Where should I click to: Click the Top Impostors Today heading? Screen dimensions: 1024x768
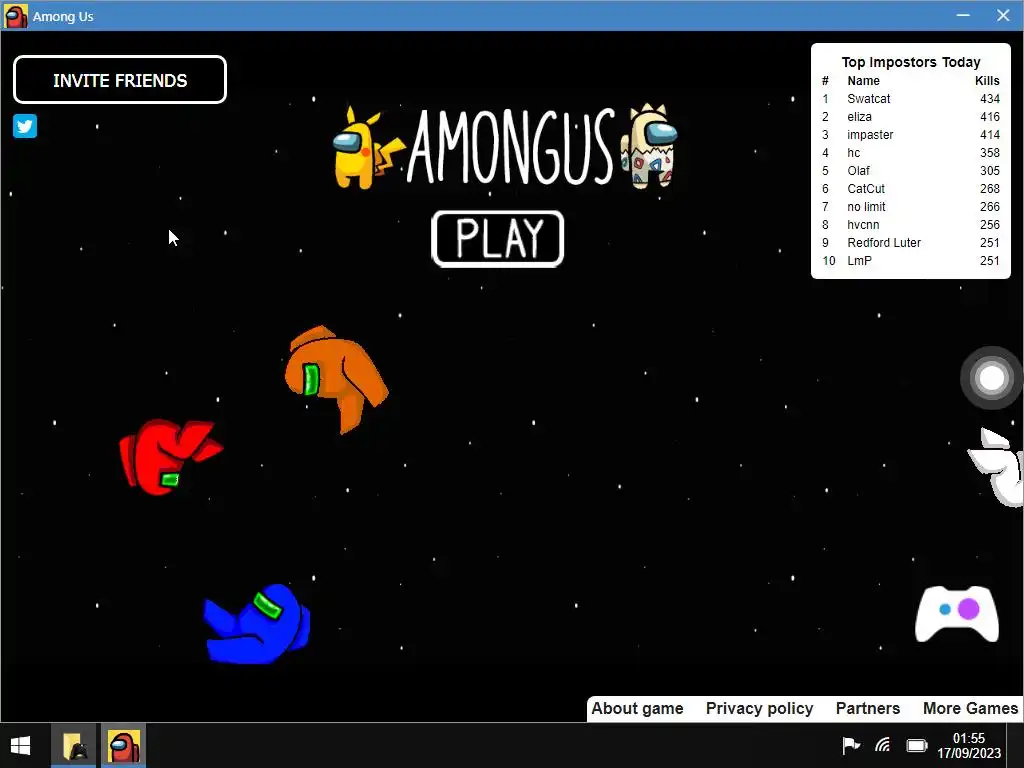(910, 62)
